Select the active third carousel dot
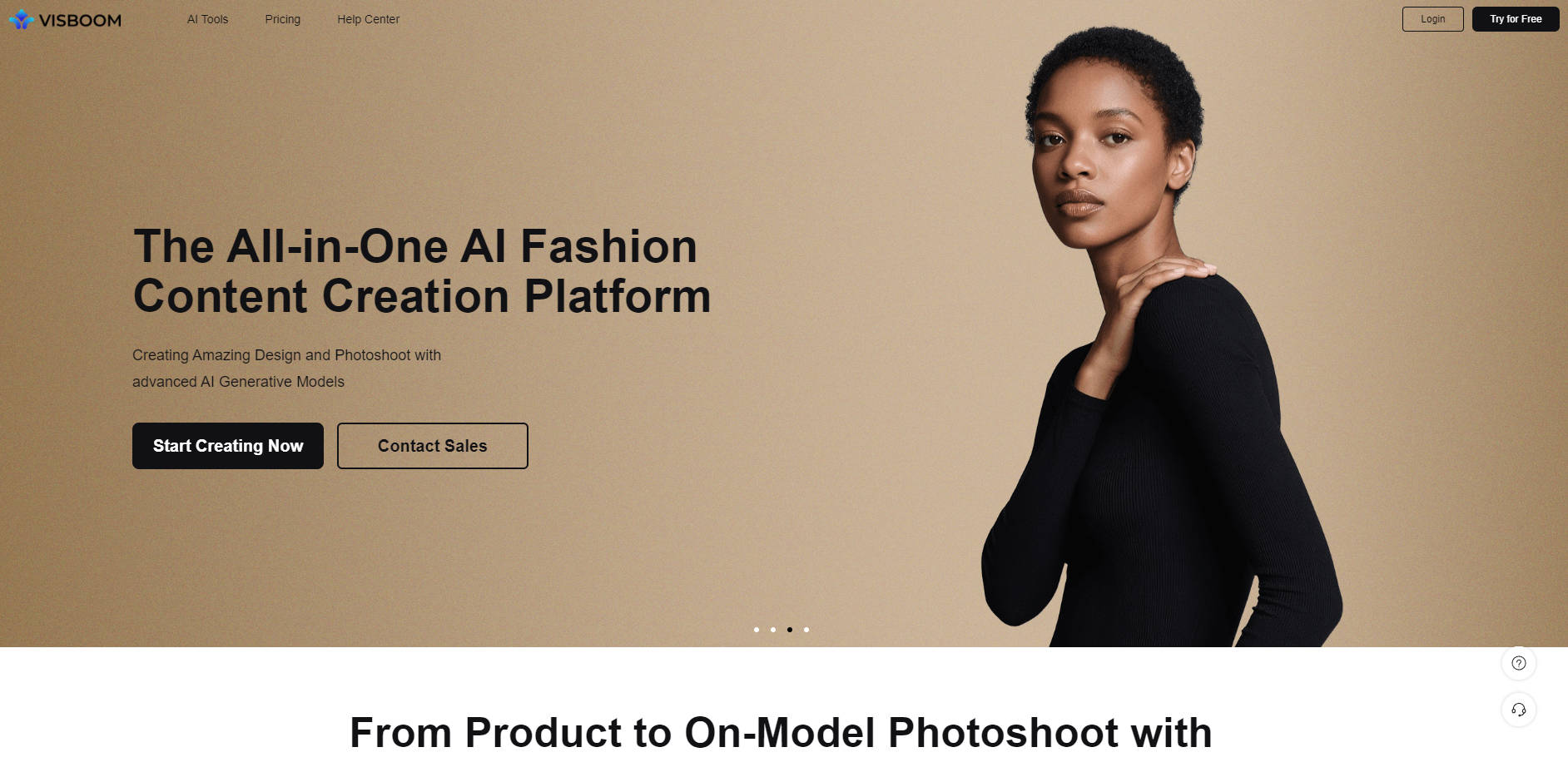 790,630
